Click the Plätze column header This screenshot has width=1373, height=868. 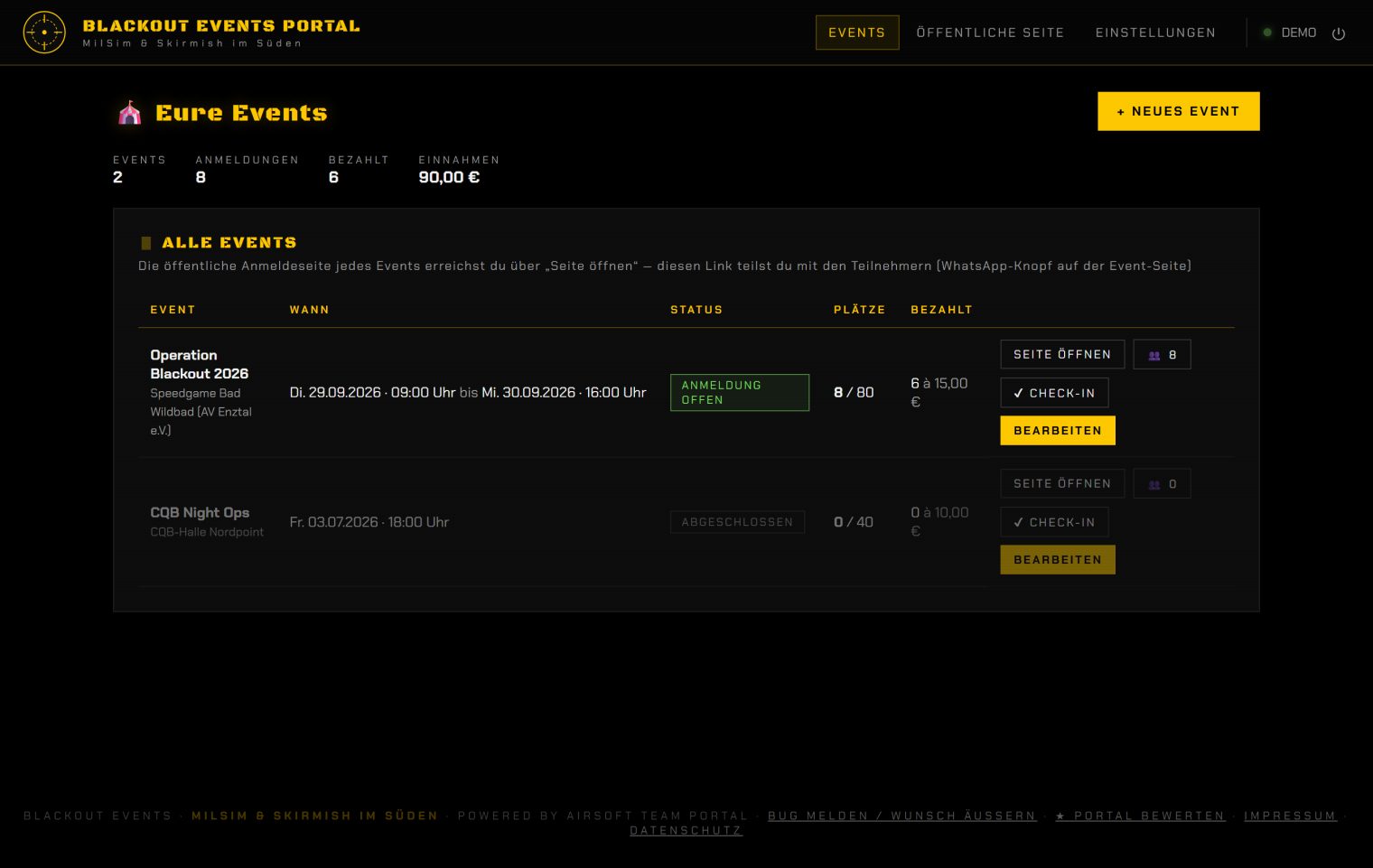(859, 310)
